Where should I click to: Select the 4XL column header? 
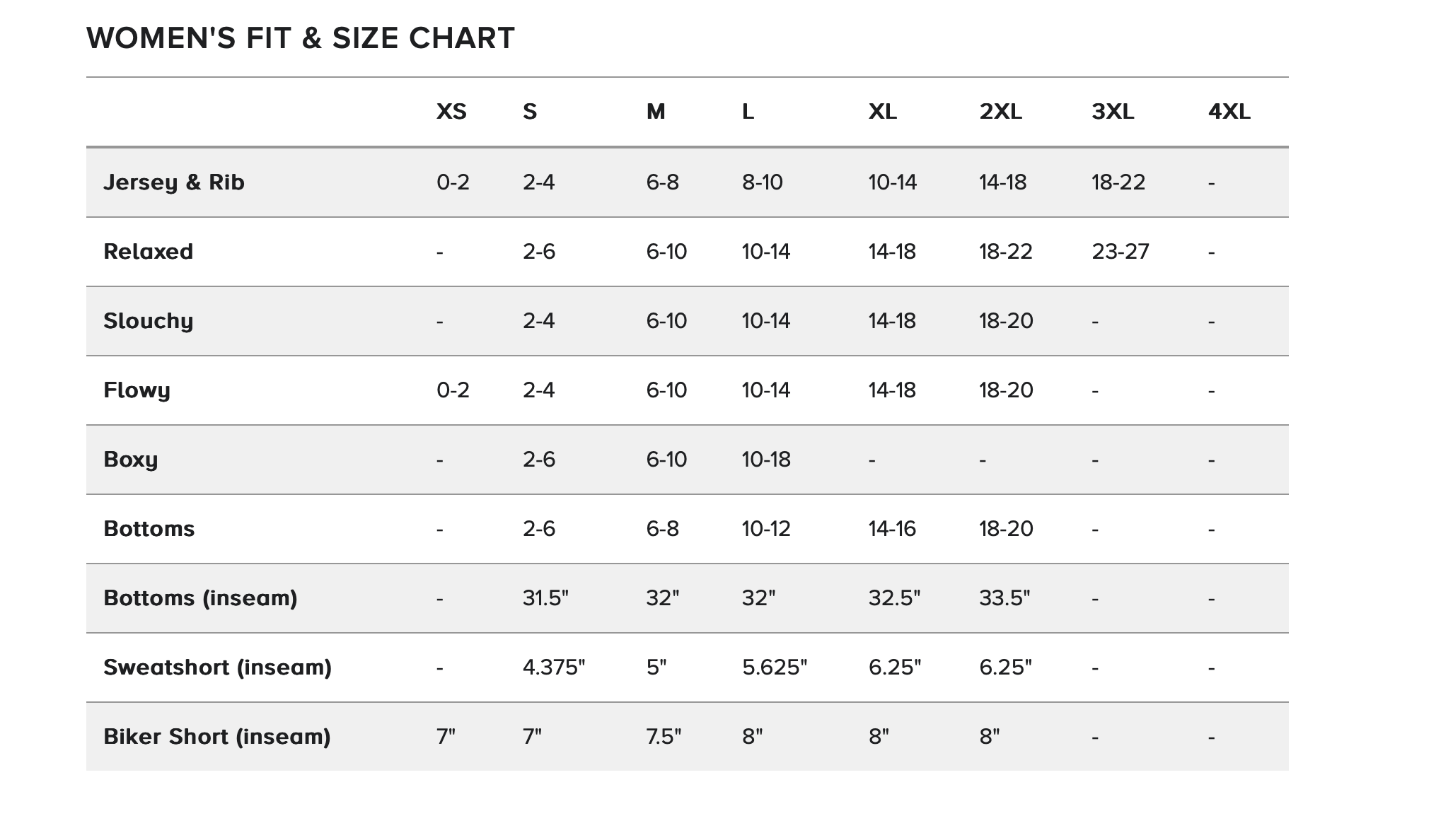pyautogui.click(x=1229, y=112)
